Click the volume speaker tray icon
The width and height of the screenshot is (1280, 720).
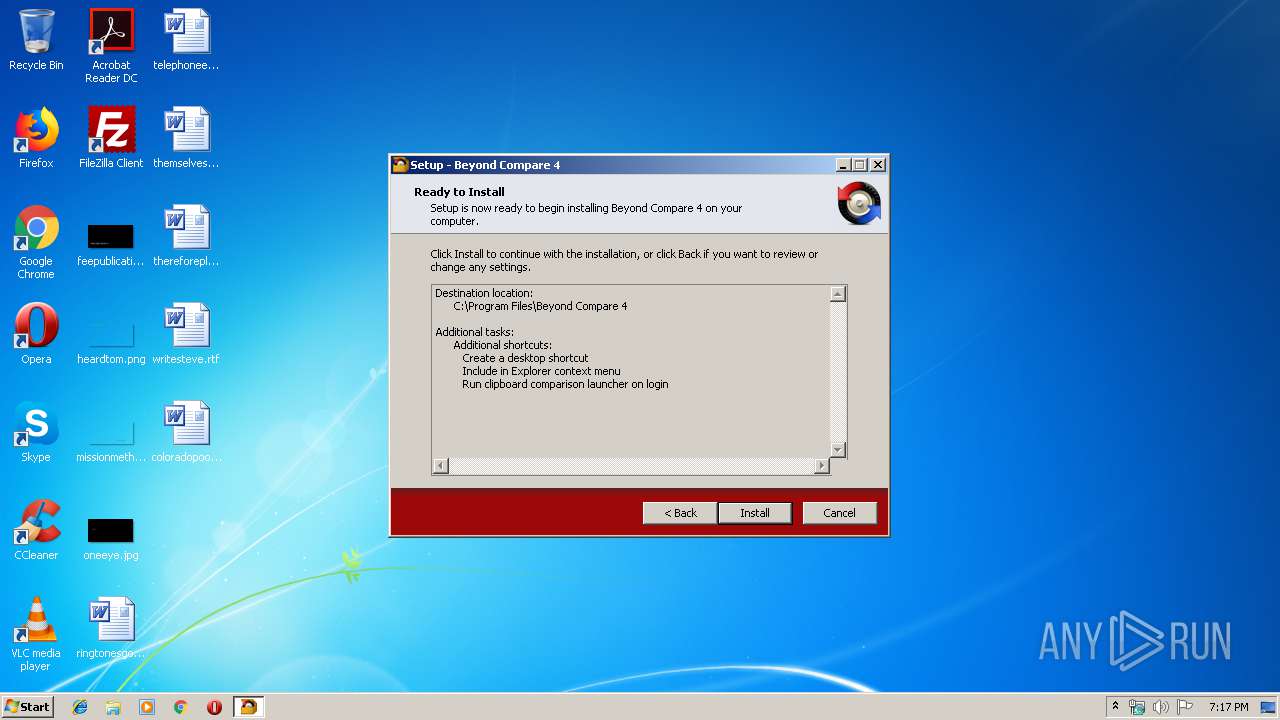[1161, 707]
